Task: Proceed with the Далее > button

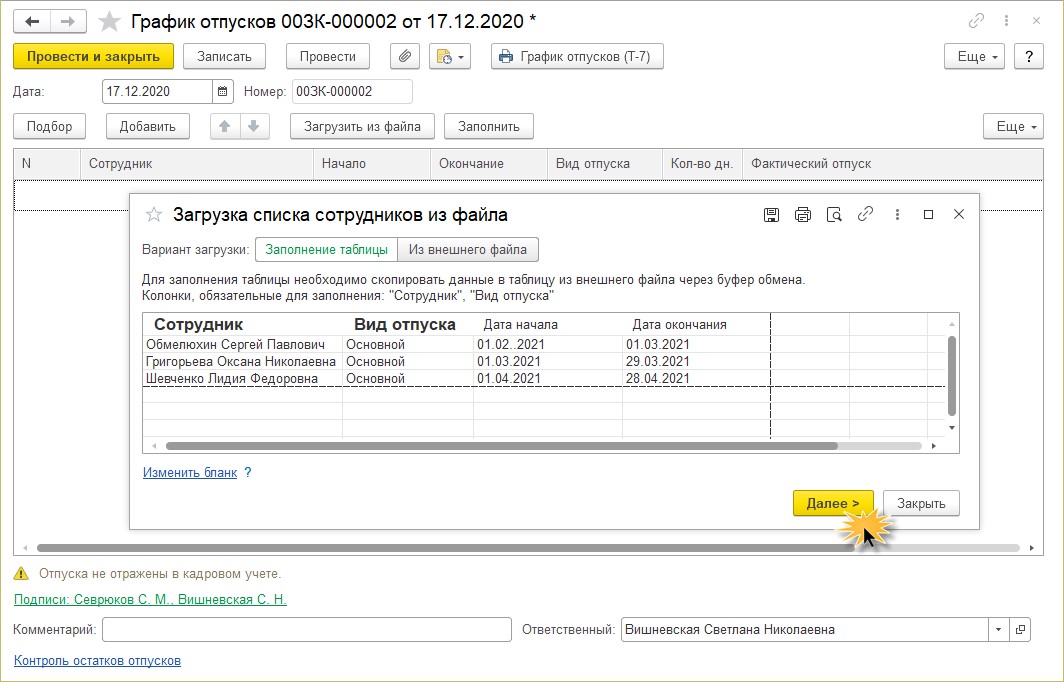Action: [x=833, y=504]
